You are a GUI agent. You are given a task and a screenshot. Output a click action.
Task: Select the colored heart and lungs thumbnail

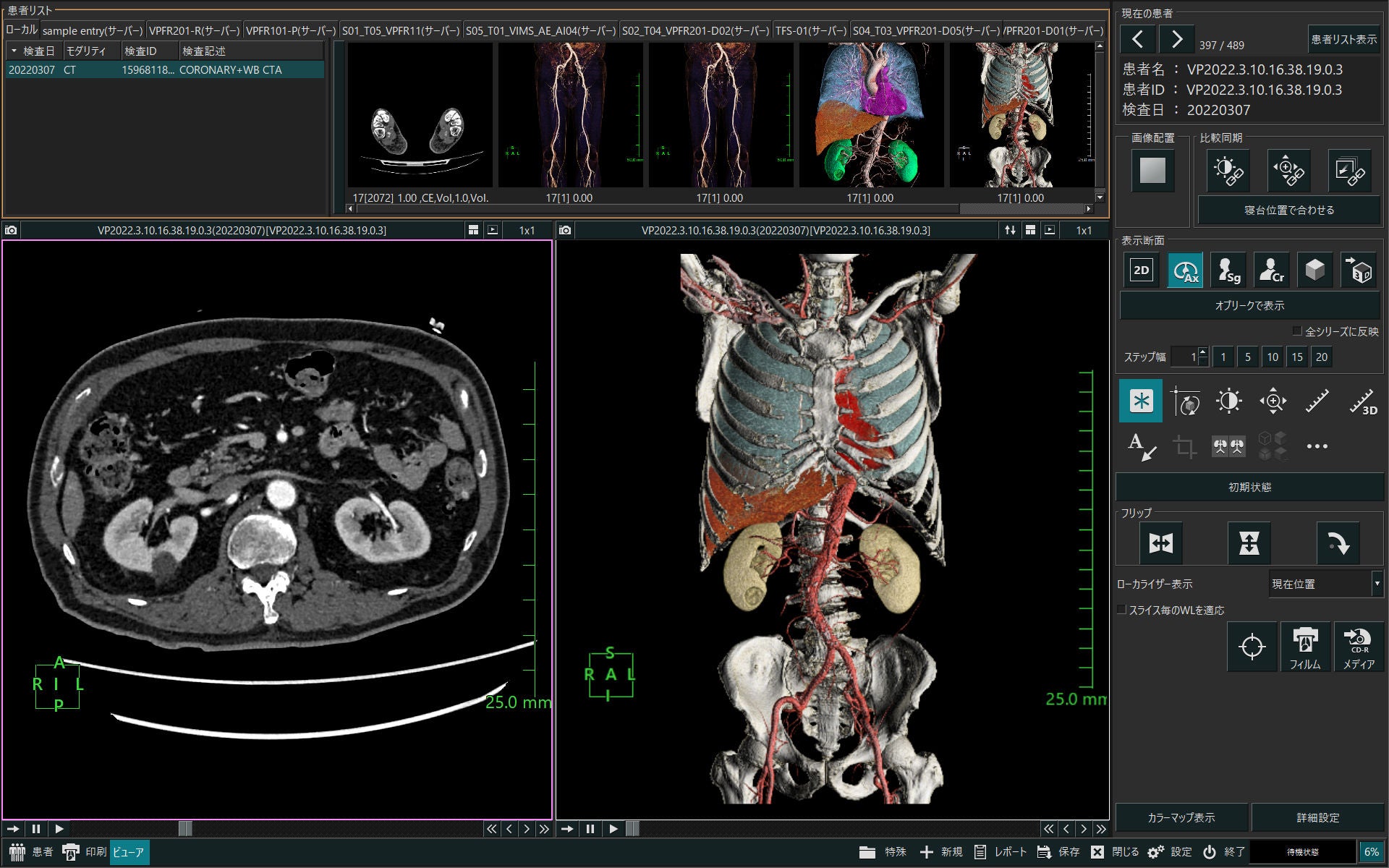coord(871,116)
